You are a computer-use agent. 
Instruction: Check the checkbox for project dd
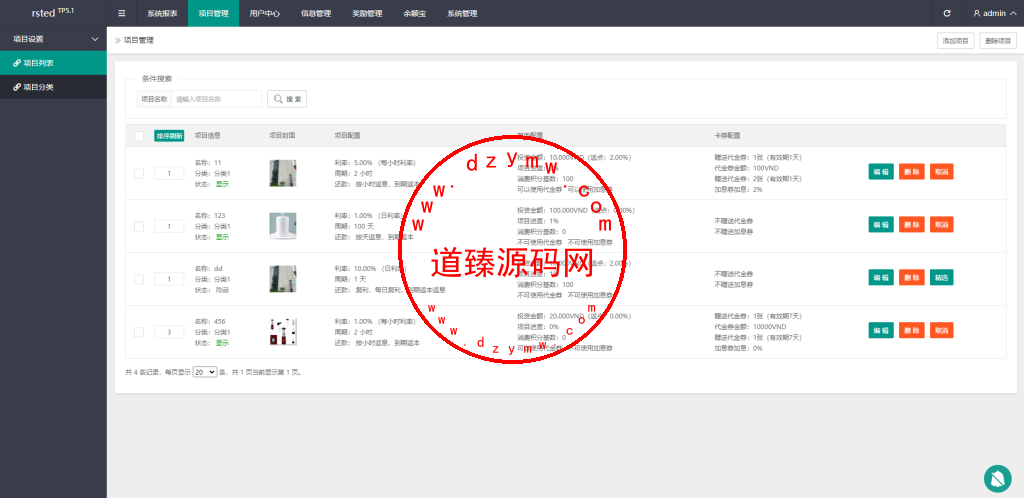pos(138,279)
